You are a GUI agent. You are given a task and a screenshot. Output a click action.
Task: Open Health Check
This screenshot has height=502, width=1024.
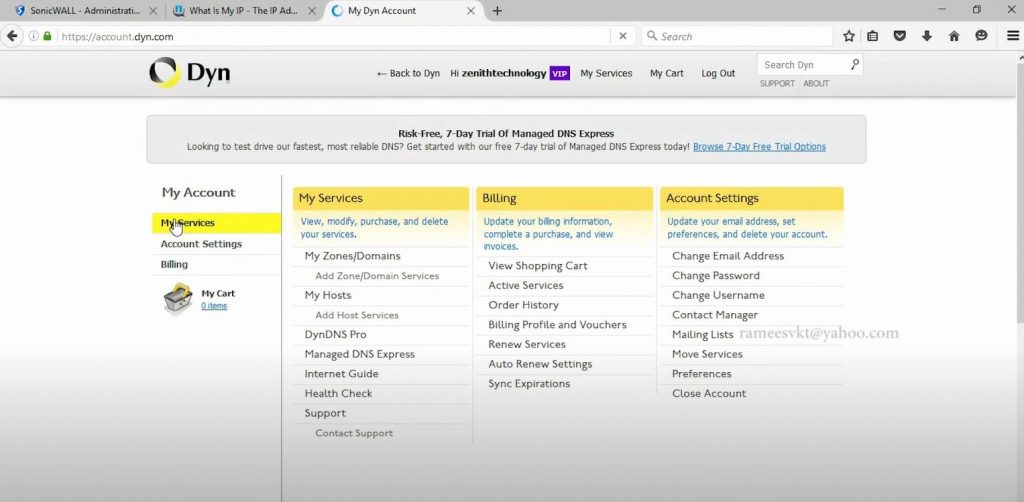coord(338,393)
